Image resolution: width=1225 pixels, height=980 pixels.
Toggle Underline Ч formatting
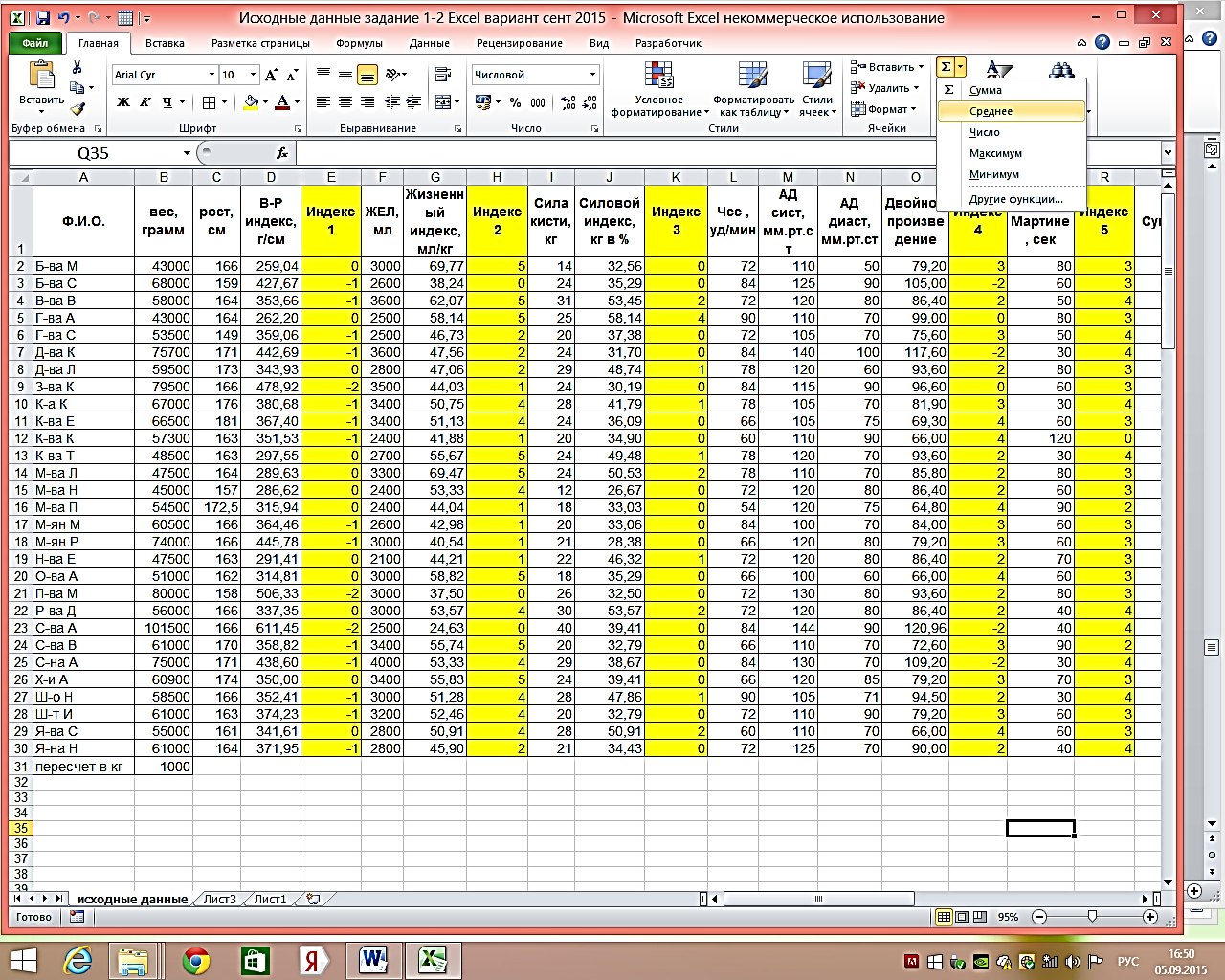(x=167, y=102)
